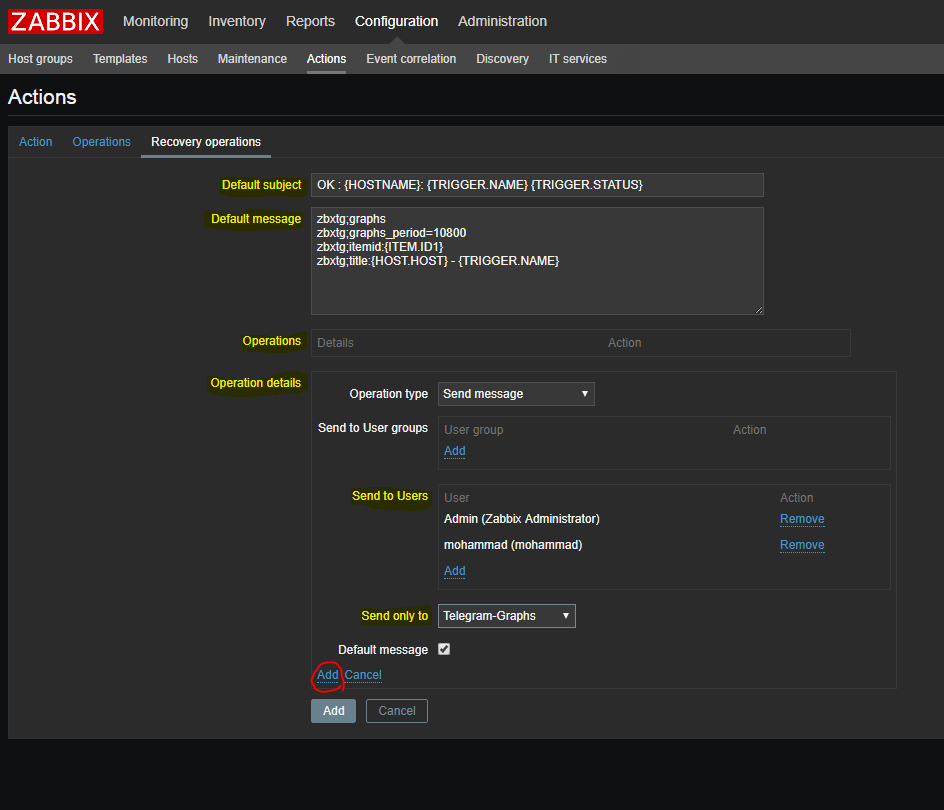
Task: Click the Default subject input field
Action: pyautogui.click(x=536, y=185)
